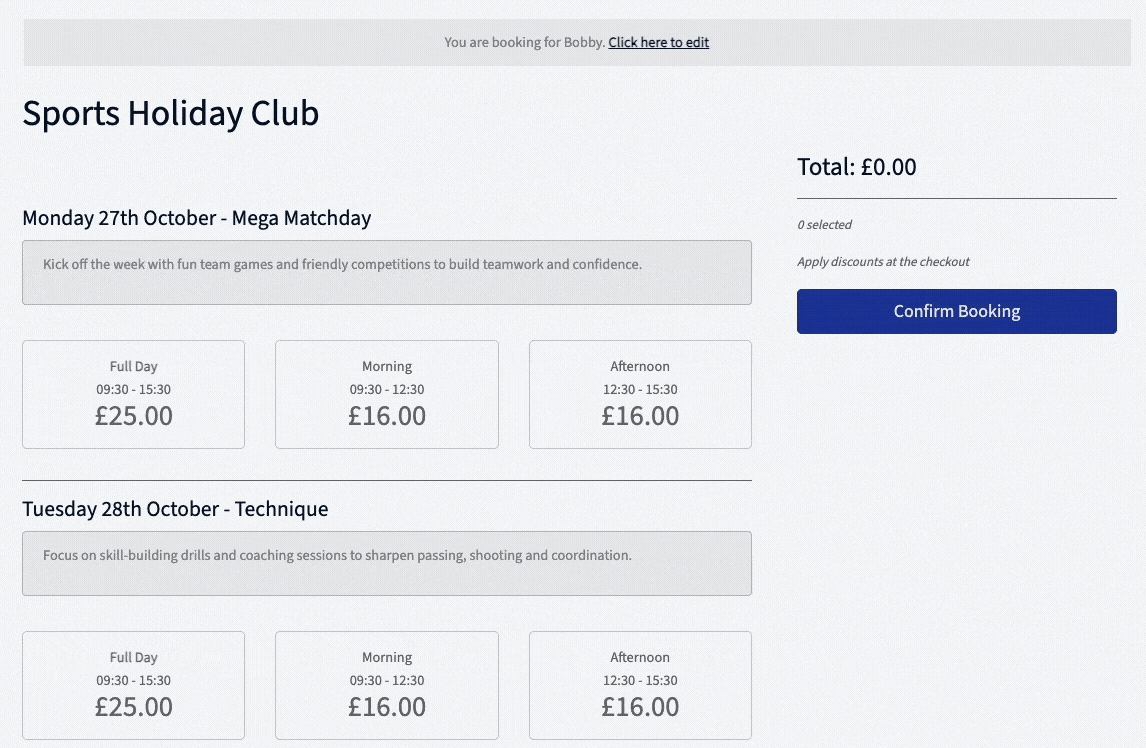Click the Total £0.00 amount
The width and height of the screenshot is (1146, 748).
[x=856, y=167]
